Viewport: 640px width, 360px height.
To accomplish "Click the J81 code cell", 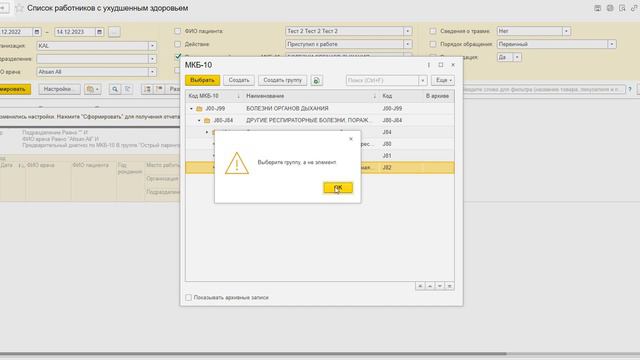I will point(387,156).
